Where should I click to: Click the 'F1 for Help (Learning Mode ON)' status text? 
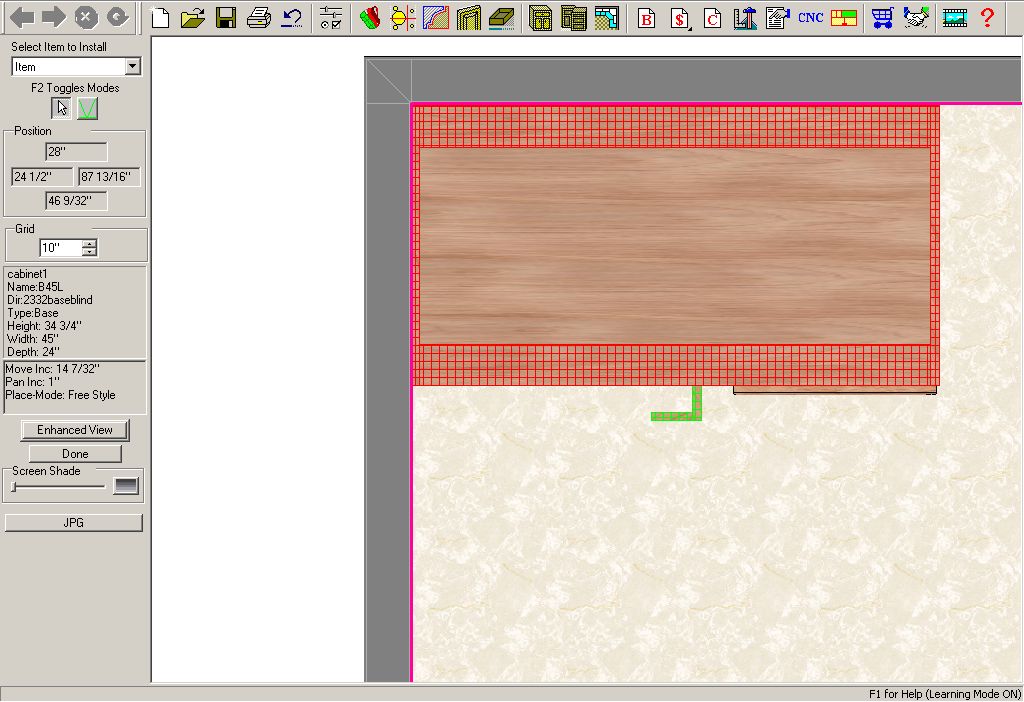pyautogui.click(x=944, y=694)
